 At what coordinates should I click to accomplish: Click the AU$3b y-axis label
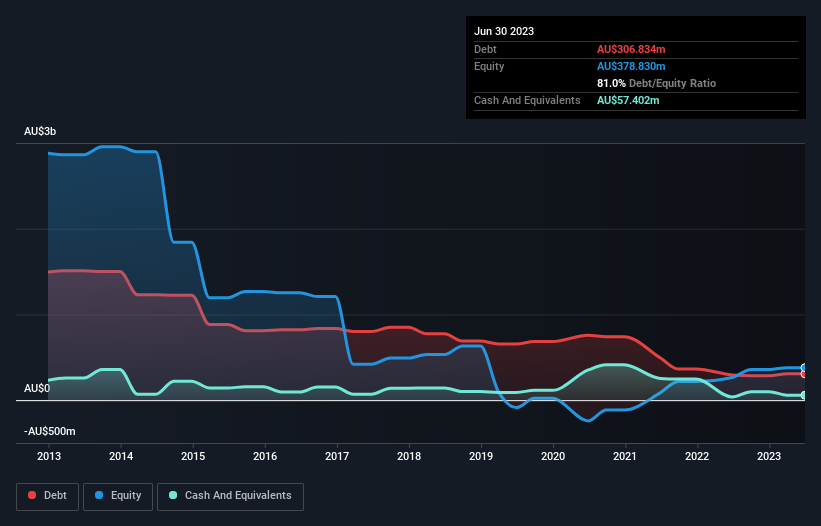(40, 131)
